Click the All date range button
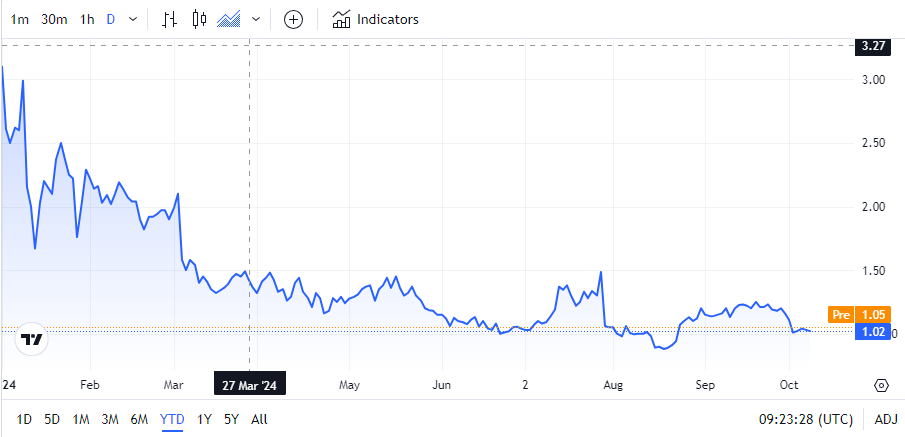This screenshot has width=905, height=437. pyautogui.click(x=259, y=420)
